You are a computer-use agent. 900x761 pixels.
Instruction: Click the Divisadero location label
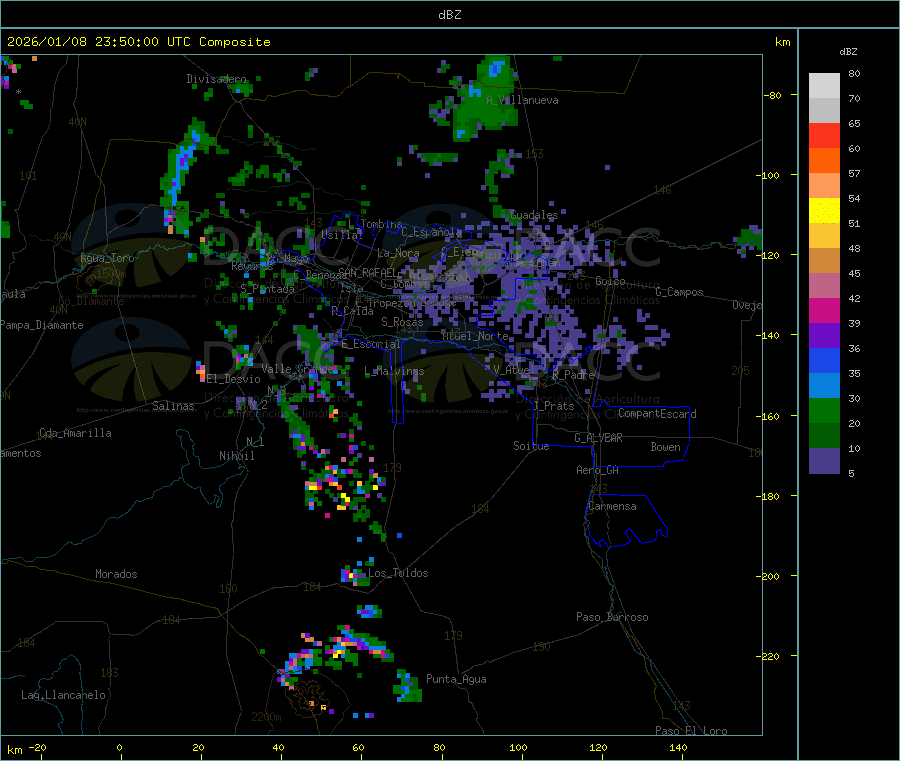tap(216, 79)
